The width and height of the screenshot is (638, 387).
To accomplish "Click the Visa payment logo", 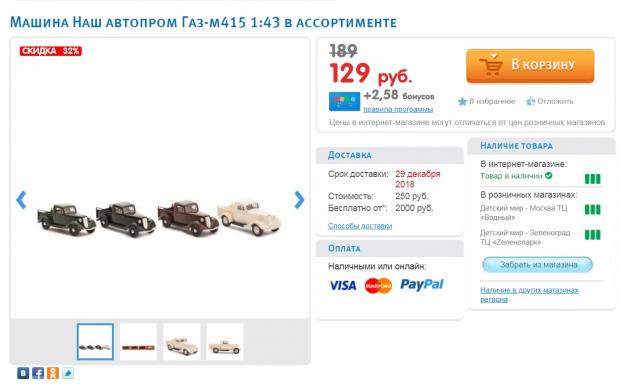I will point(342,285).
